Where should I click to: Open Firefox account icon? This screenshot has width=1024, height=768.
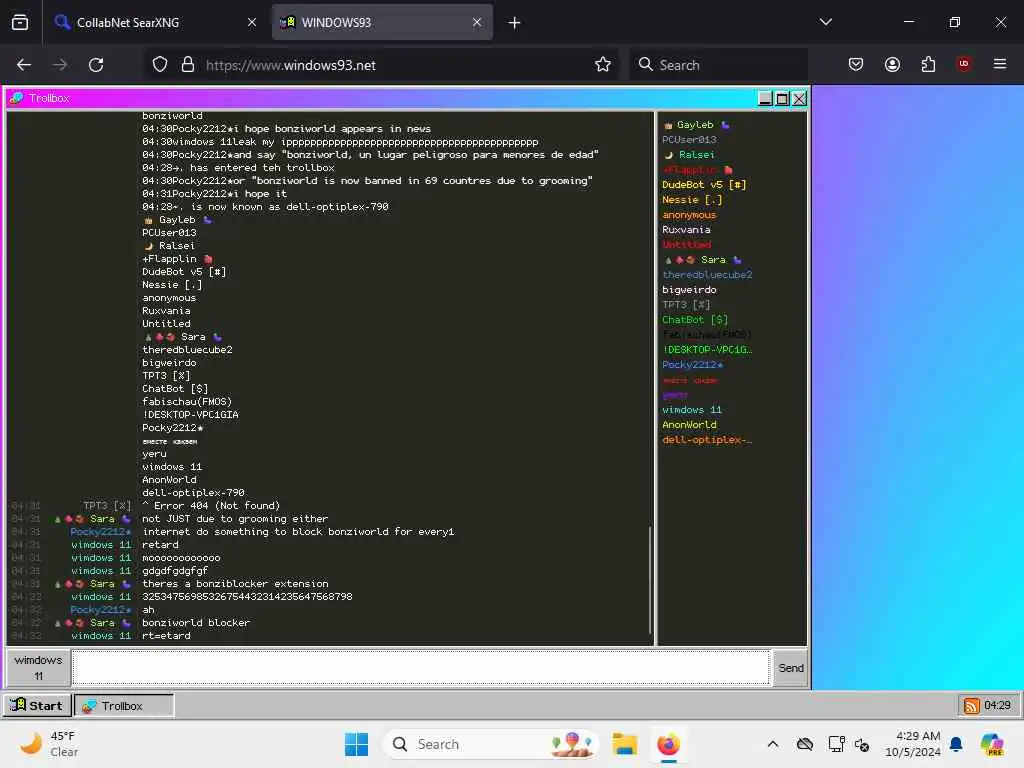point(892,65)
